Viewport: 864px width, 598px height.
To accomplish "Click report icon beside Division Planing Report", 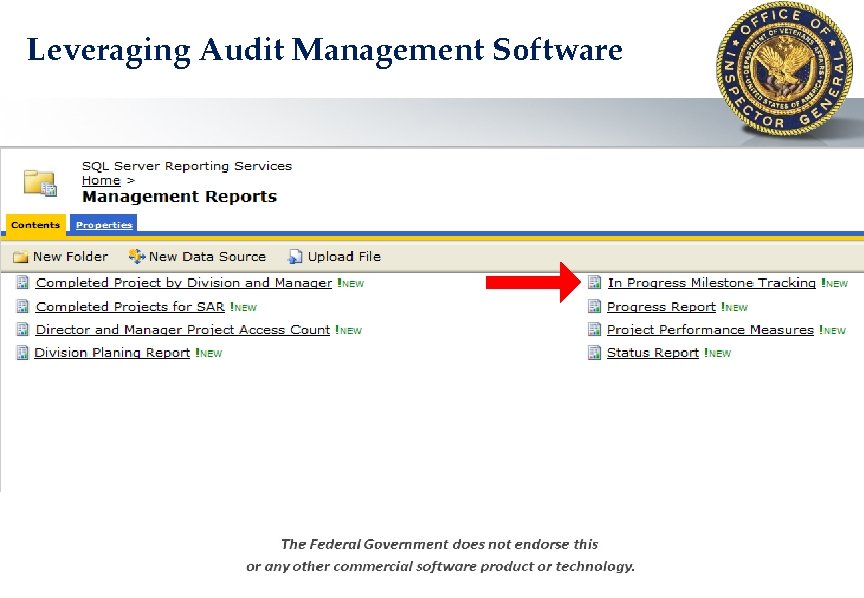I will (x=22, y=352).
